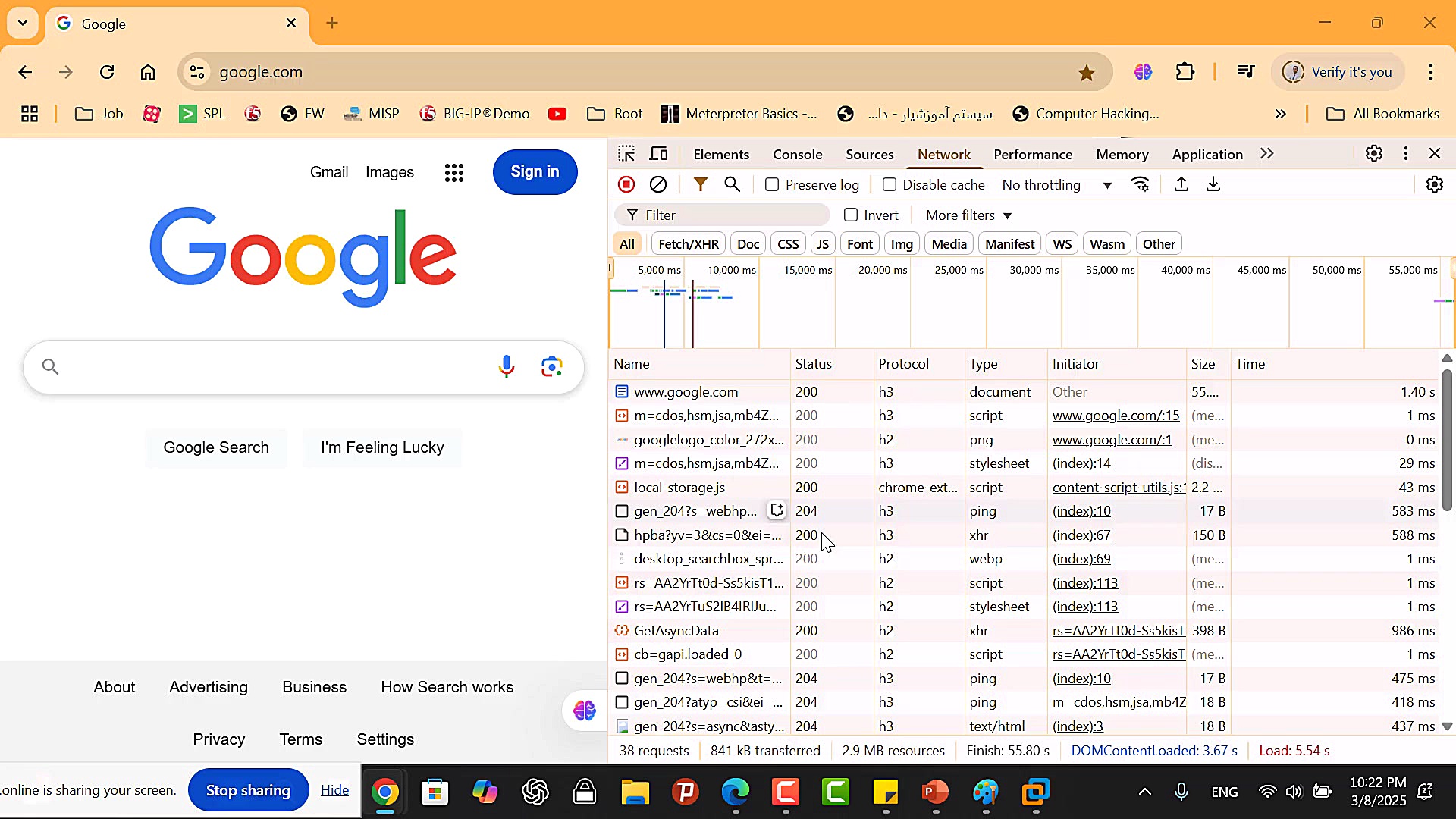Clear the network log
The width and height of the screenshot is (1456, 819).
pyautogui.click(x=658, y=184)
